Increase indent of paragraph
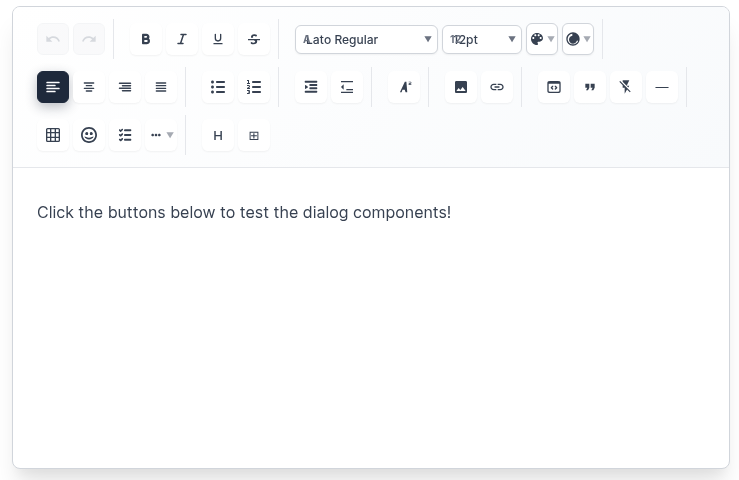Image resolution: width=739 pixels, height=480 pixels. [x=311, y=87]
